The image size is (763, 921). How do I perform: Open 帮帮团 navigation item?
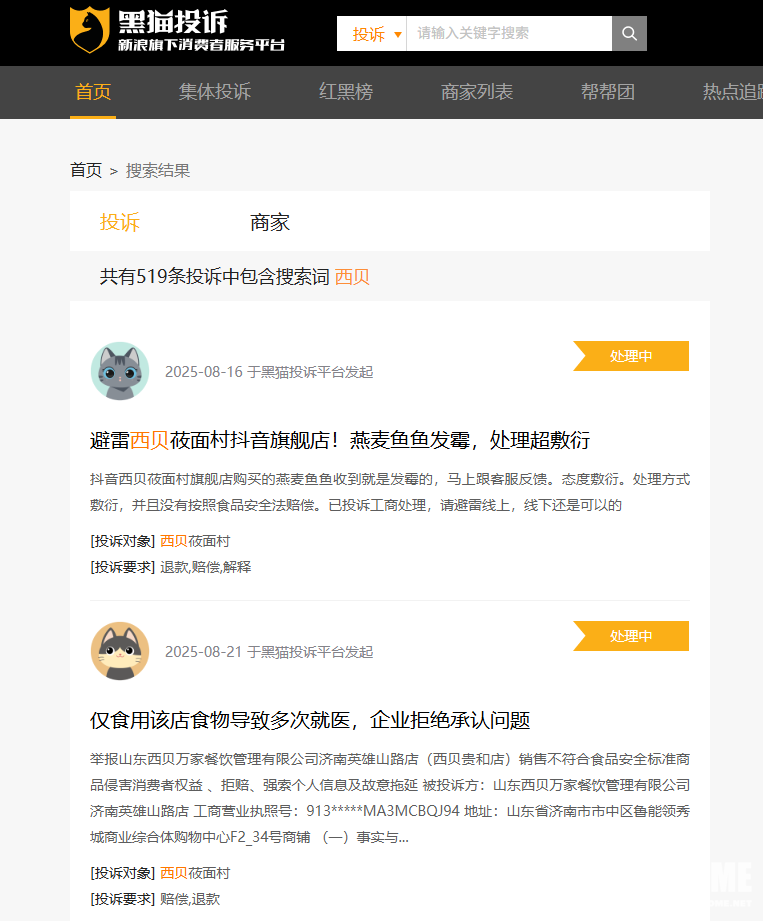point(608,92)
